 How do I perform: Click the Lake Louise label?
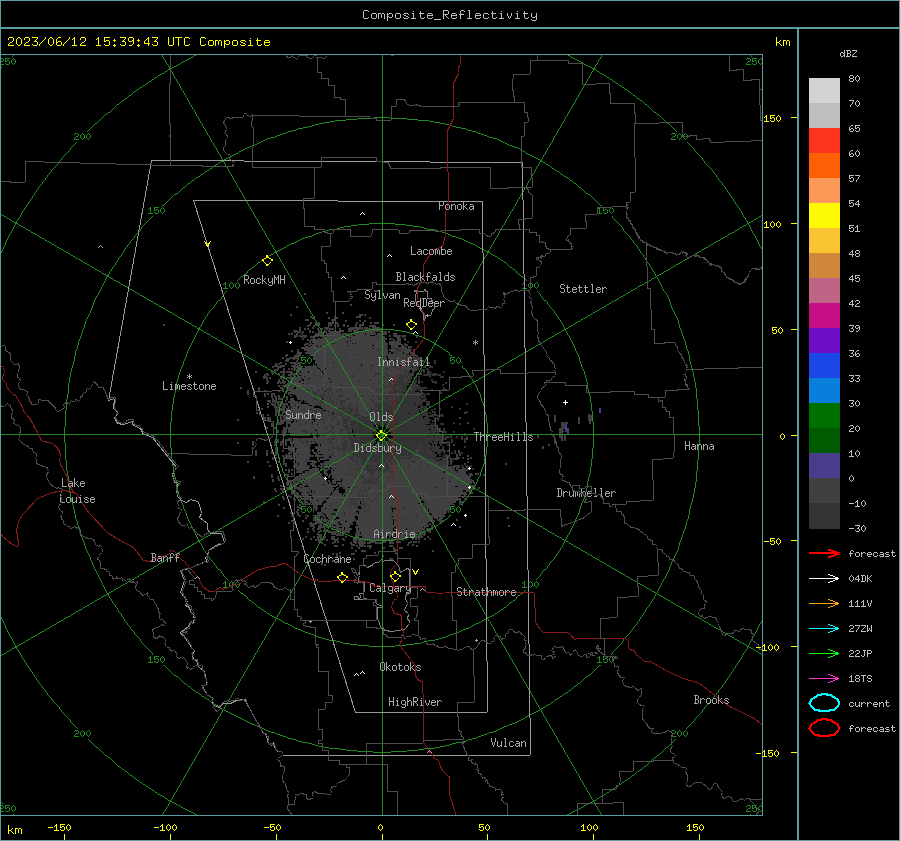[77, 491]
